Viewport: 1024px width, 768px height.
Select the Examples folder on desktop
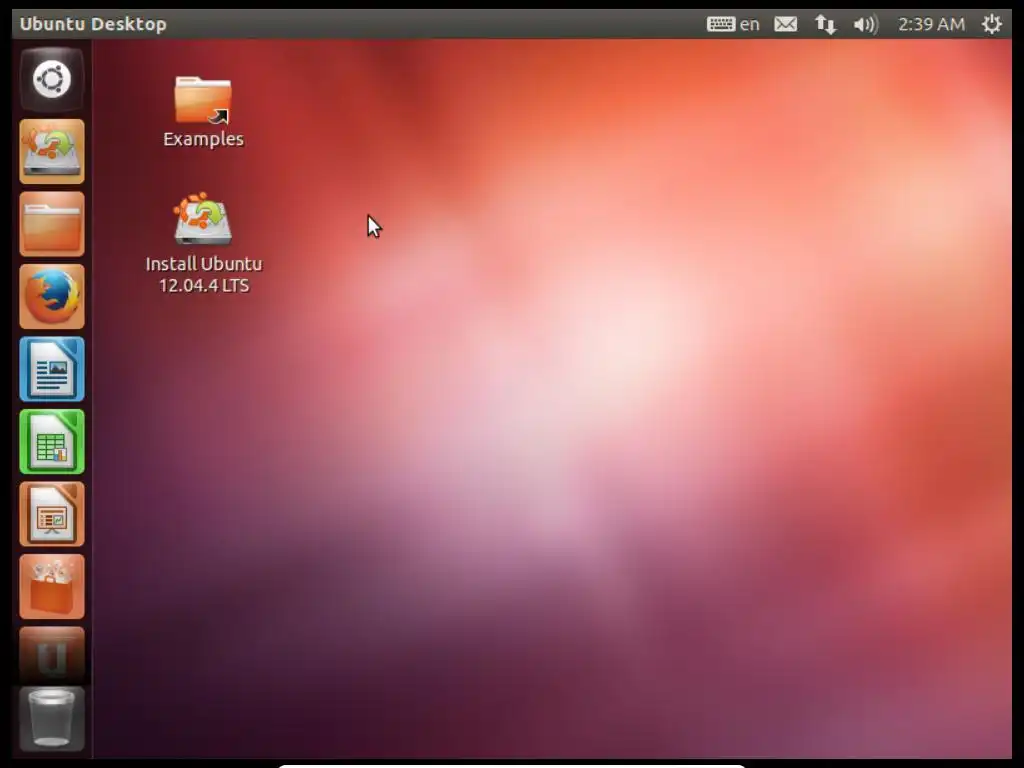pos(203,100)
